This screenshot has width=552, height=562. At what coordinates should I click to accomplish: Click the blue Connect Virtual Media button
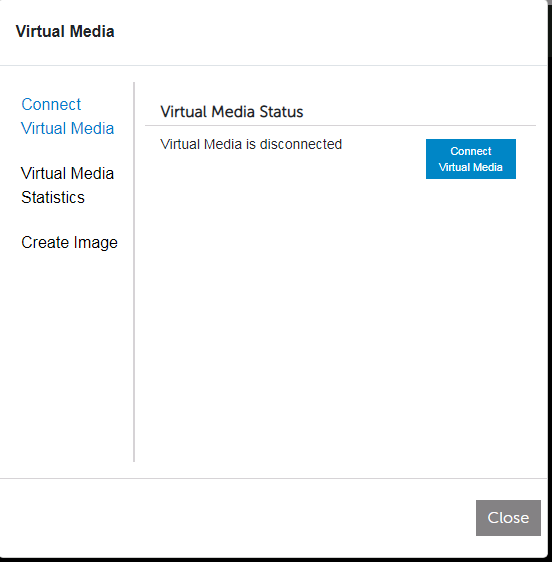click(471, 159)
